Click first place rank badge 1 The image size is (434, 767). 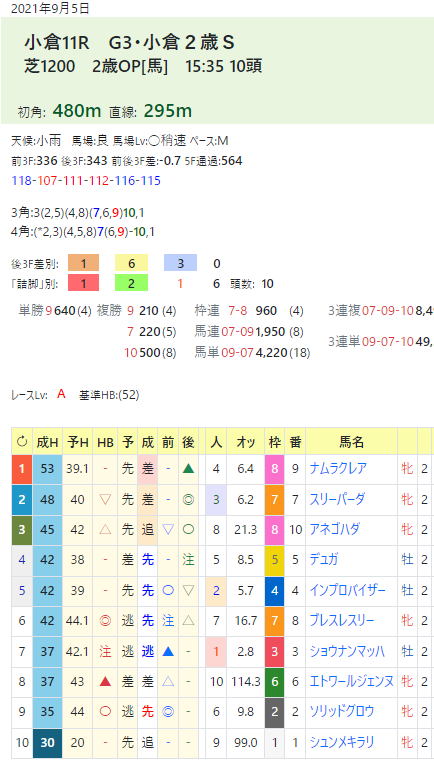click(22, 469)
